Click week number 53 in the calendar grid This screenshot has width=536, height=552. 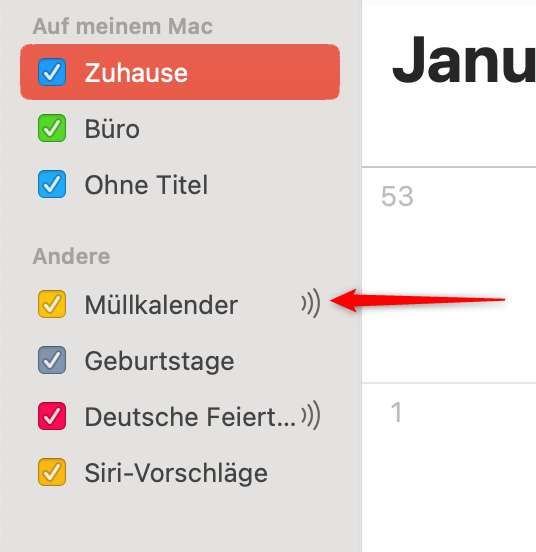point(397,196)
